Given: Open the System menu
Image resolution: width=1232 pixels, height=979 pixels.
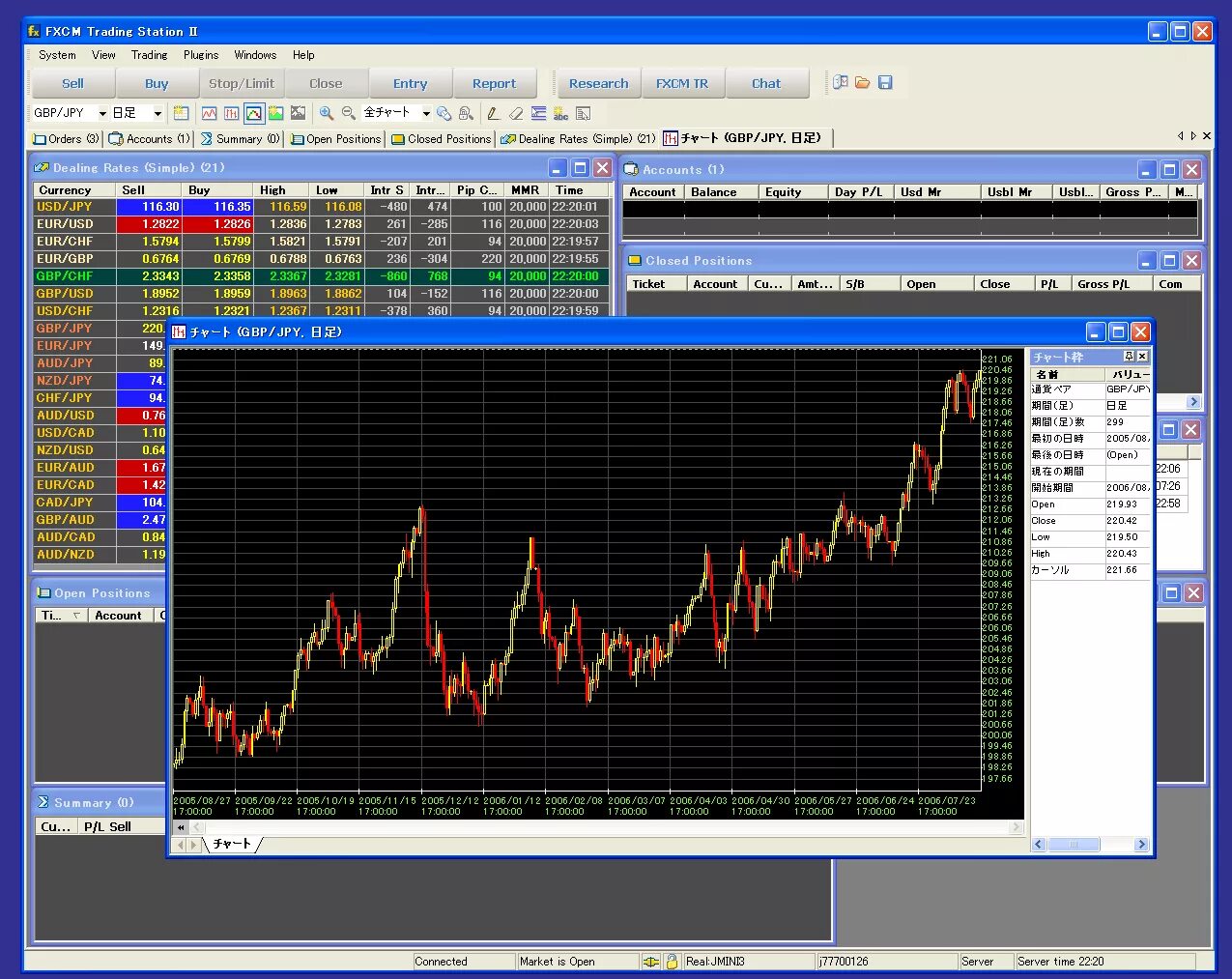Looking at the screenshot, I should (x=57, y=55).
